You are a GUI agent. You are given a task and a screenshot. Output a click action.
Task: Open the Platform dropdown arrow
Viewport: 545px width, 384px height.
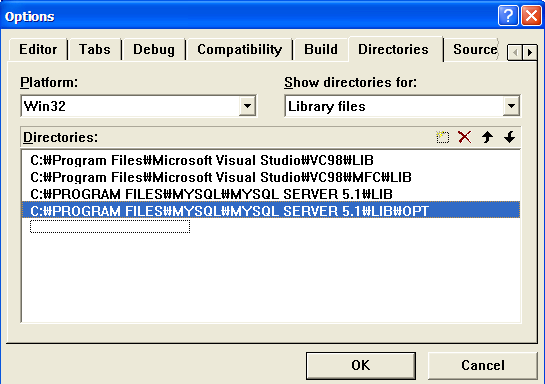(x=247, y=106)
